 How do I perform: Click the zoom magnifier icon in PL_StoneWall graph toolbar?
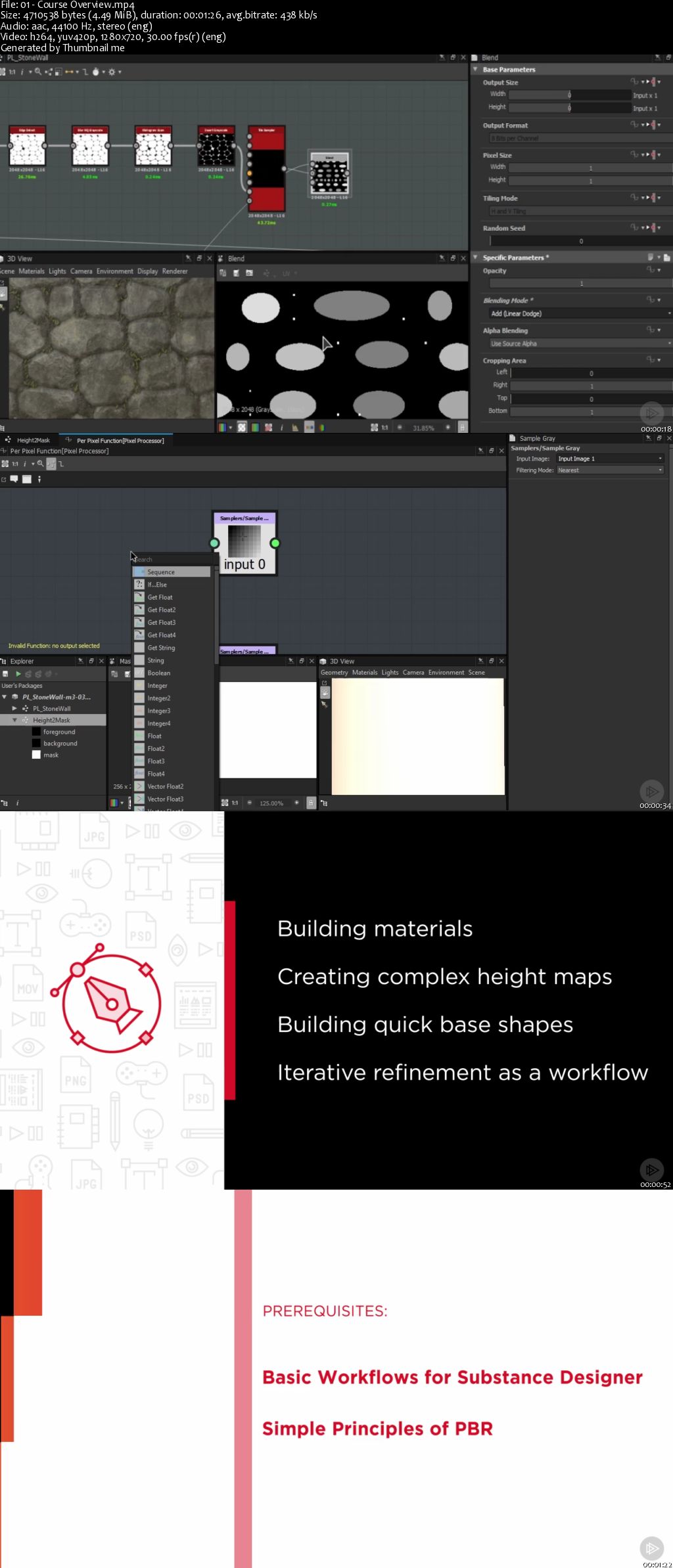38,72
